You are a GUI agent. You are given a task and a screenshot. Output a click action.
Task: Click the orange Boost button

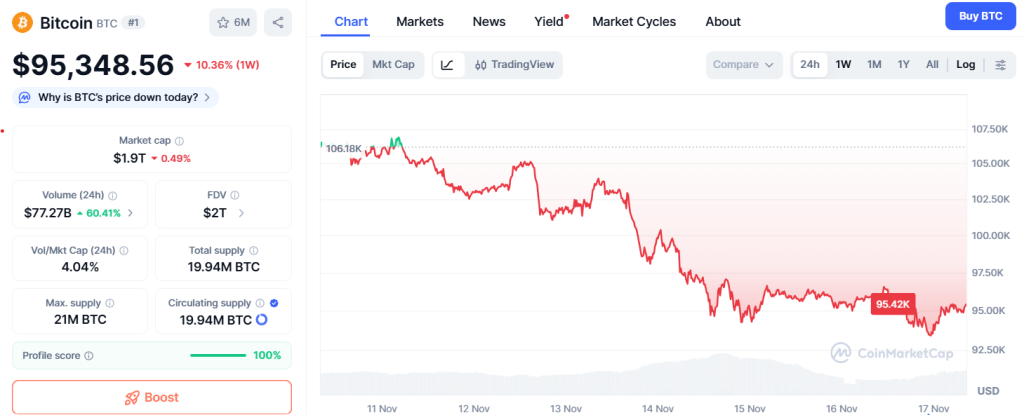(x=152, y=397)
